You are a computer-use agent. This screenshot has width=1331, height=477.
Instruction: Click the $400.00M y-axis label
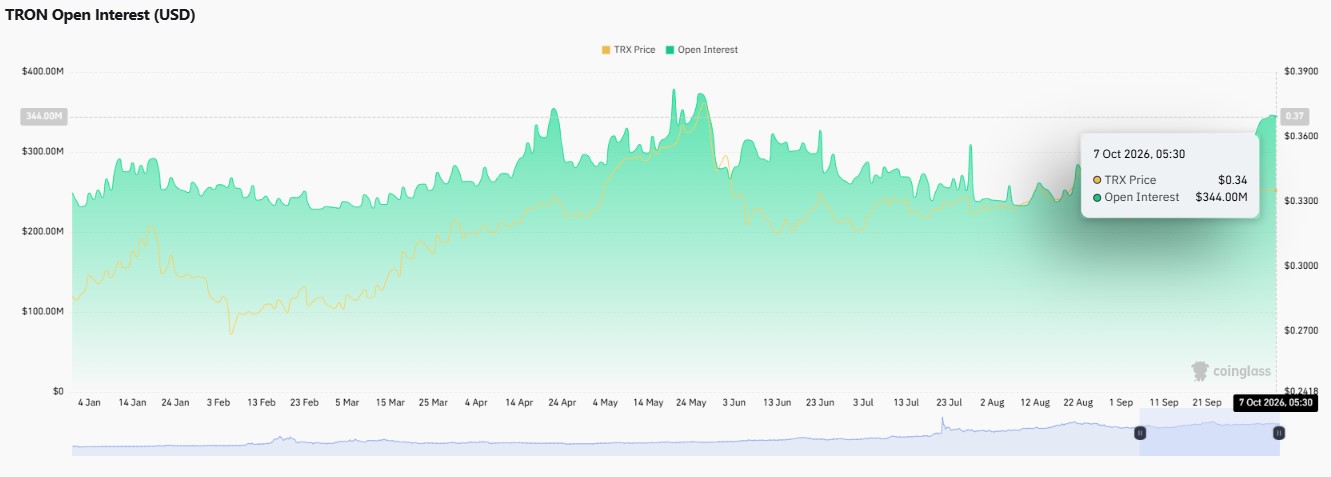43,71
